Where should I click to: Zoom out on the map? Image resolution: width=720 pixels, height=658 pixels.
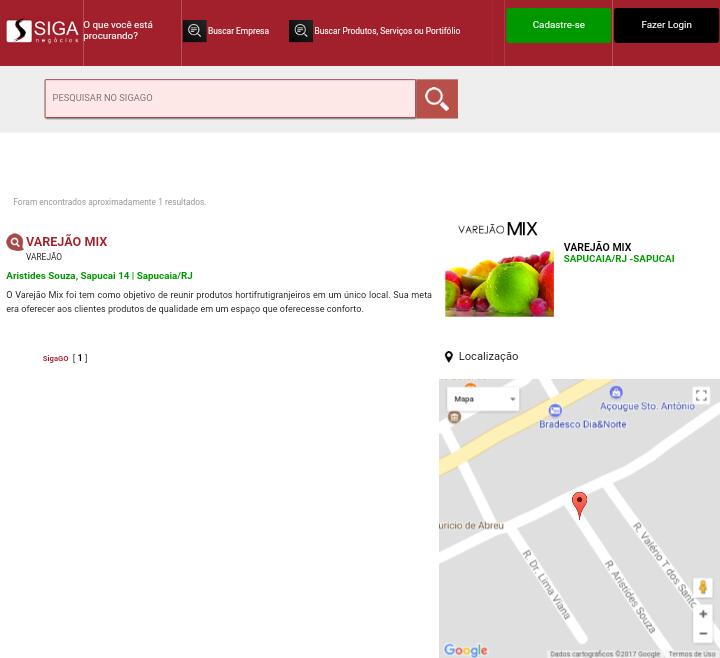click(x=703, y=634)
